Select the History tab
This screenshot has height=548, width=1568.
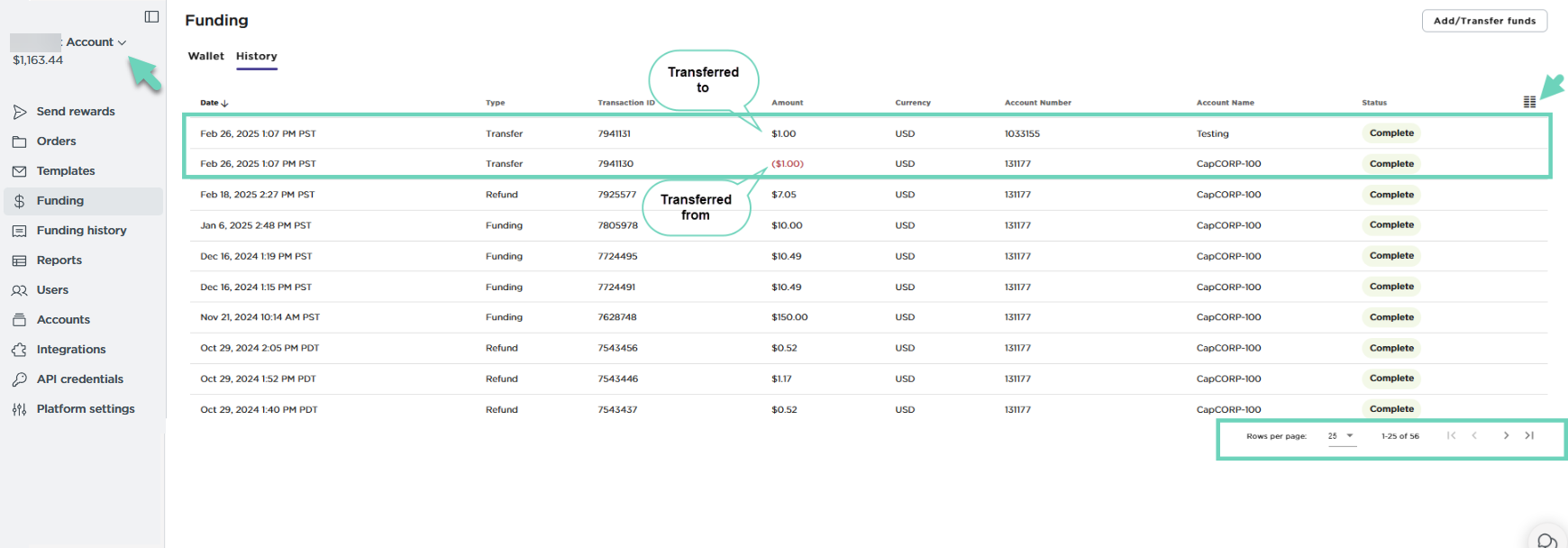point(256,56)
